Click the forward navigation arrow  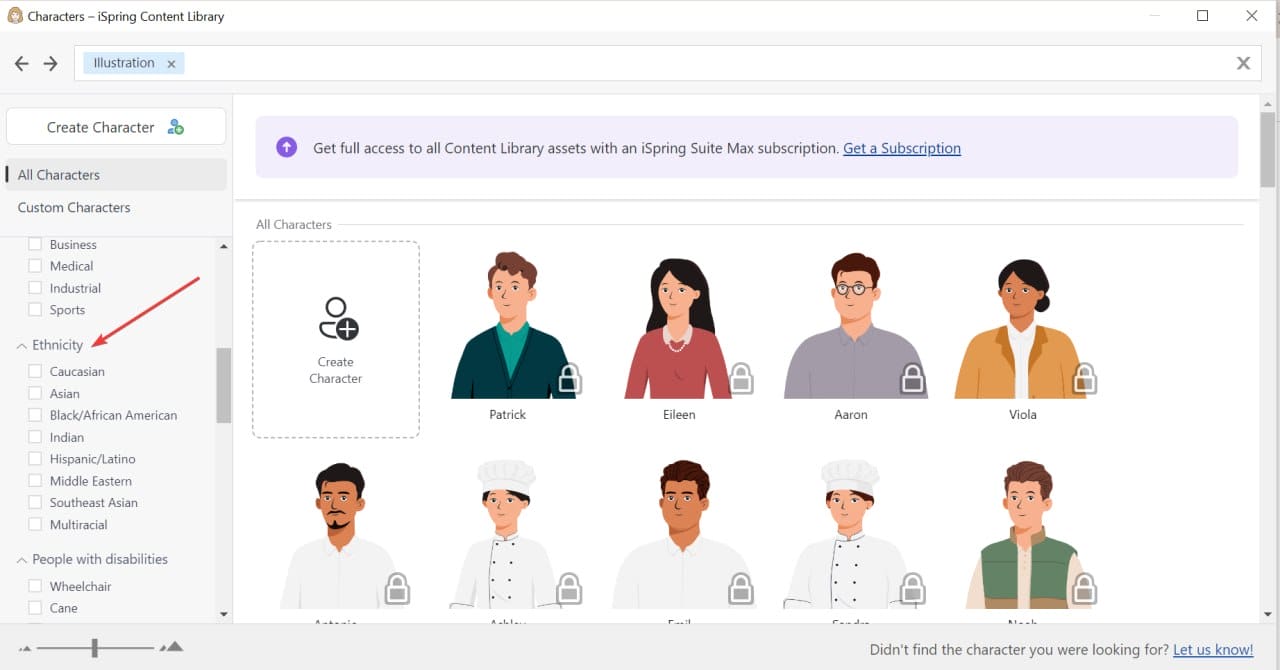(47, 62)
